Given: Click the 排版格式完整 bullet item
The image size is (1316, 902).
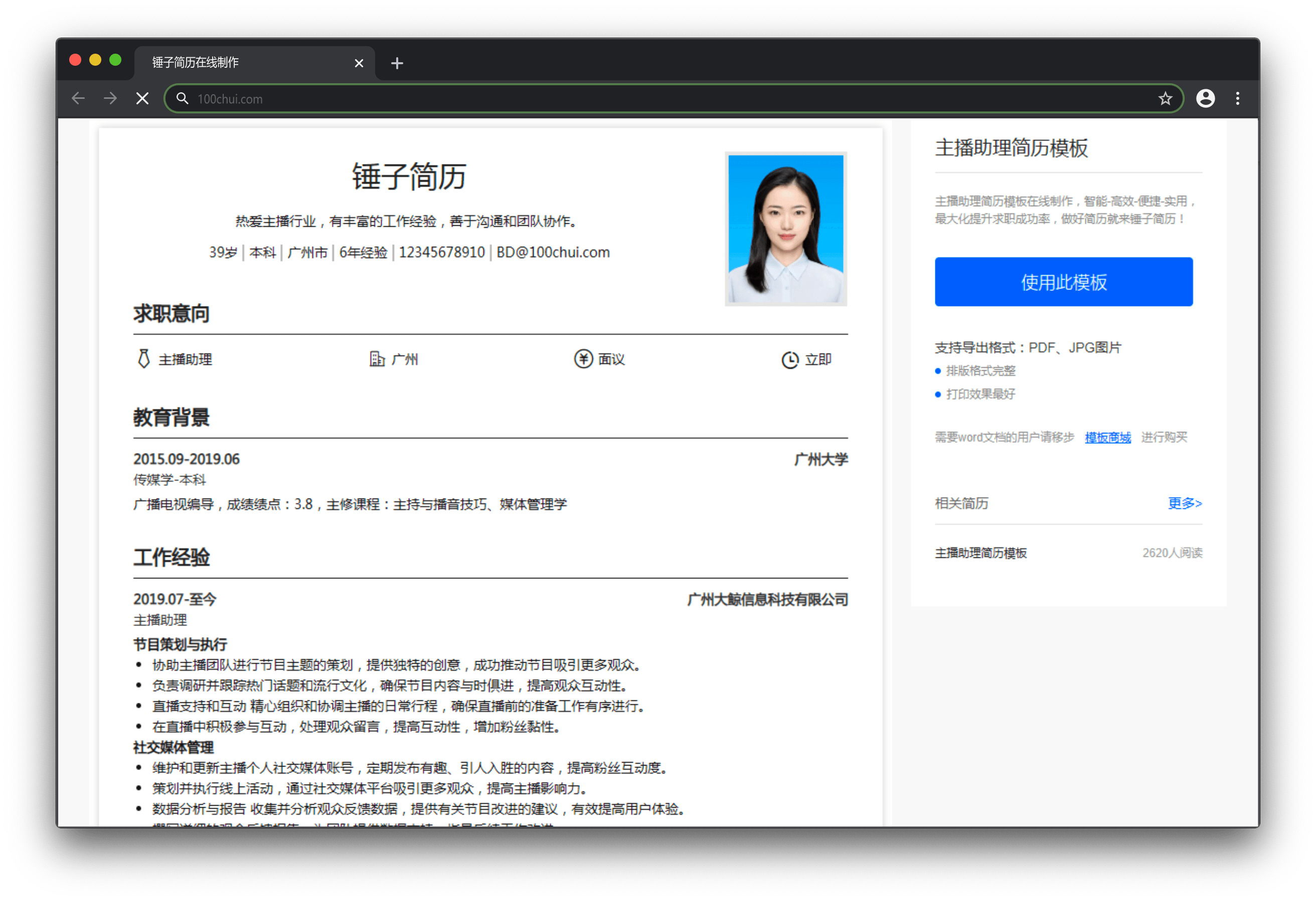Looking at the screenshot, I should pyautogui.click(x=981, y=371).
